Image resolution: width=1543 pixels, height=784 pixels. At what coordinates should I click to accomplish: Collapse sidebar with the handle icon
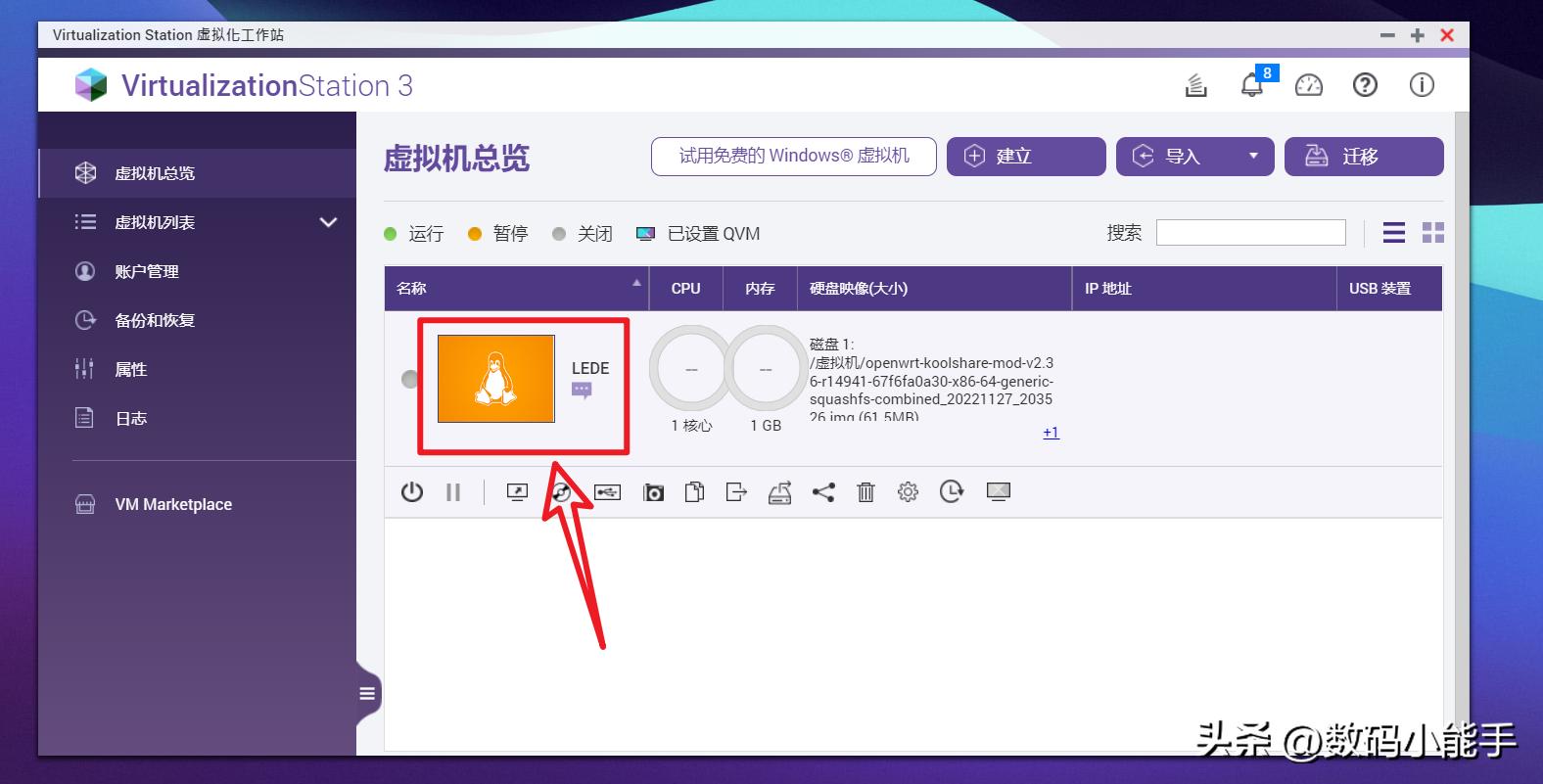click(x=367, y=694)
